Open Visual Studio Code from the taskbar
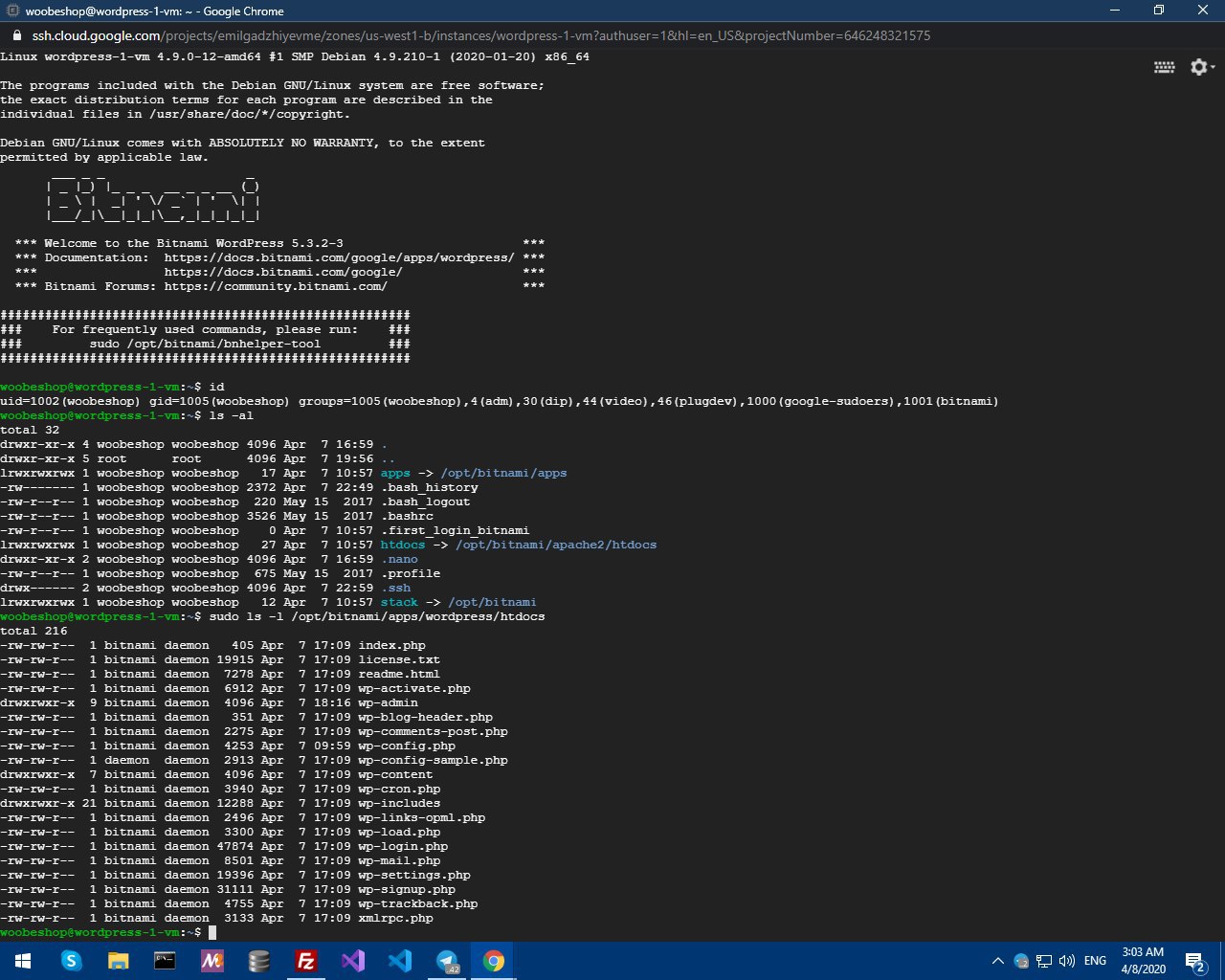The height and width of the screenshot is (980, 1225). (400, 961)
